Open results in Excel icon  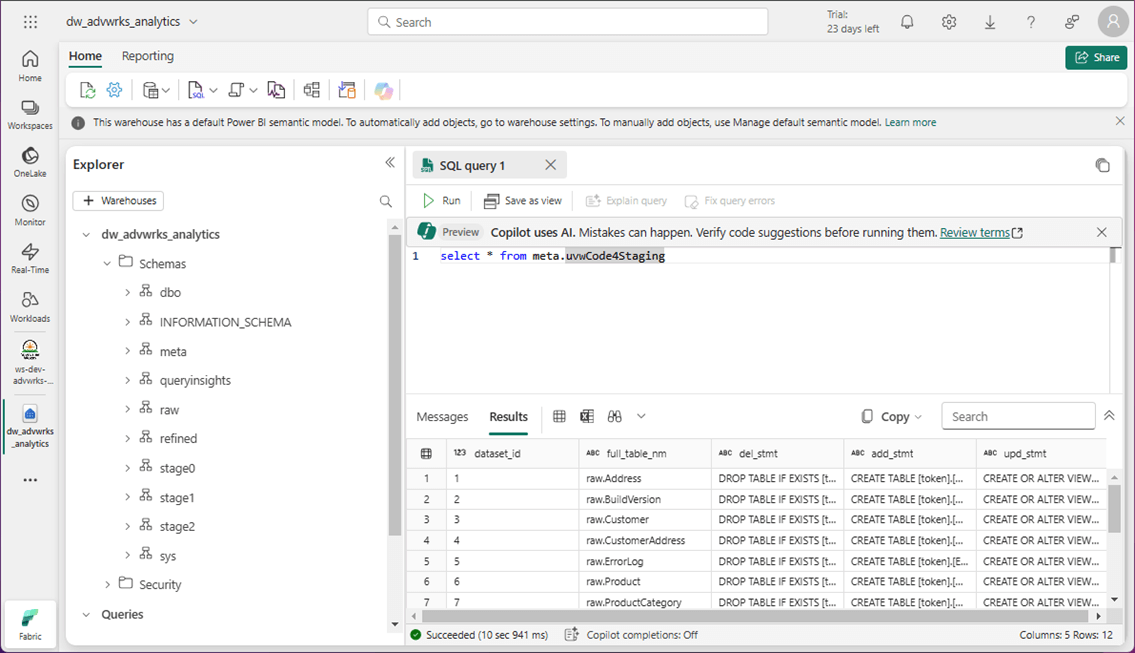click(x=587, y=416)
